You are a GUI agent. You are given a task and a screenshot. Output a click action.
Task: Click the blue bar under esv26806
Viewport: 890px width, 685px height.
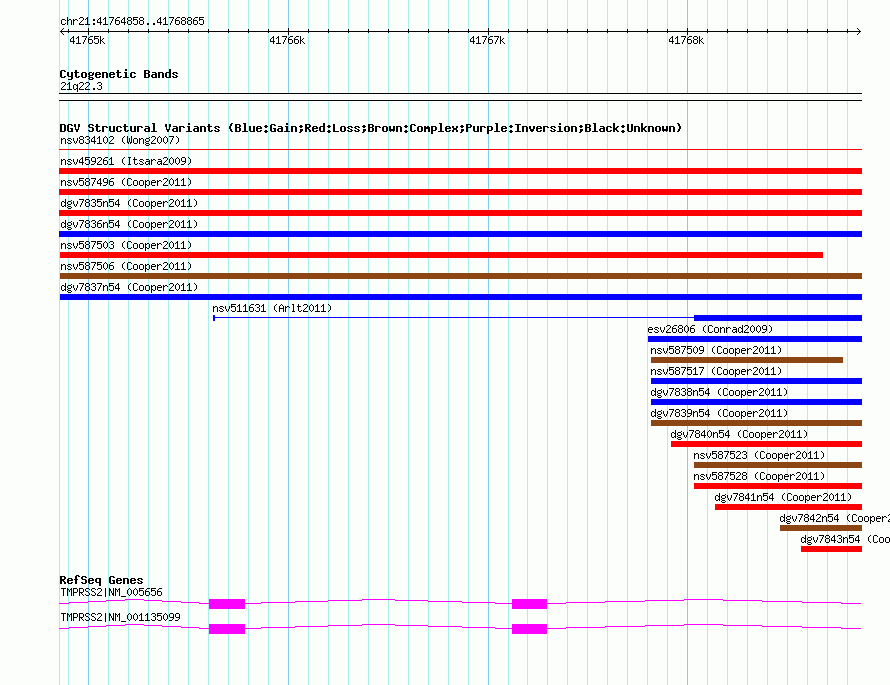[x=755, y=339]
